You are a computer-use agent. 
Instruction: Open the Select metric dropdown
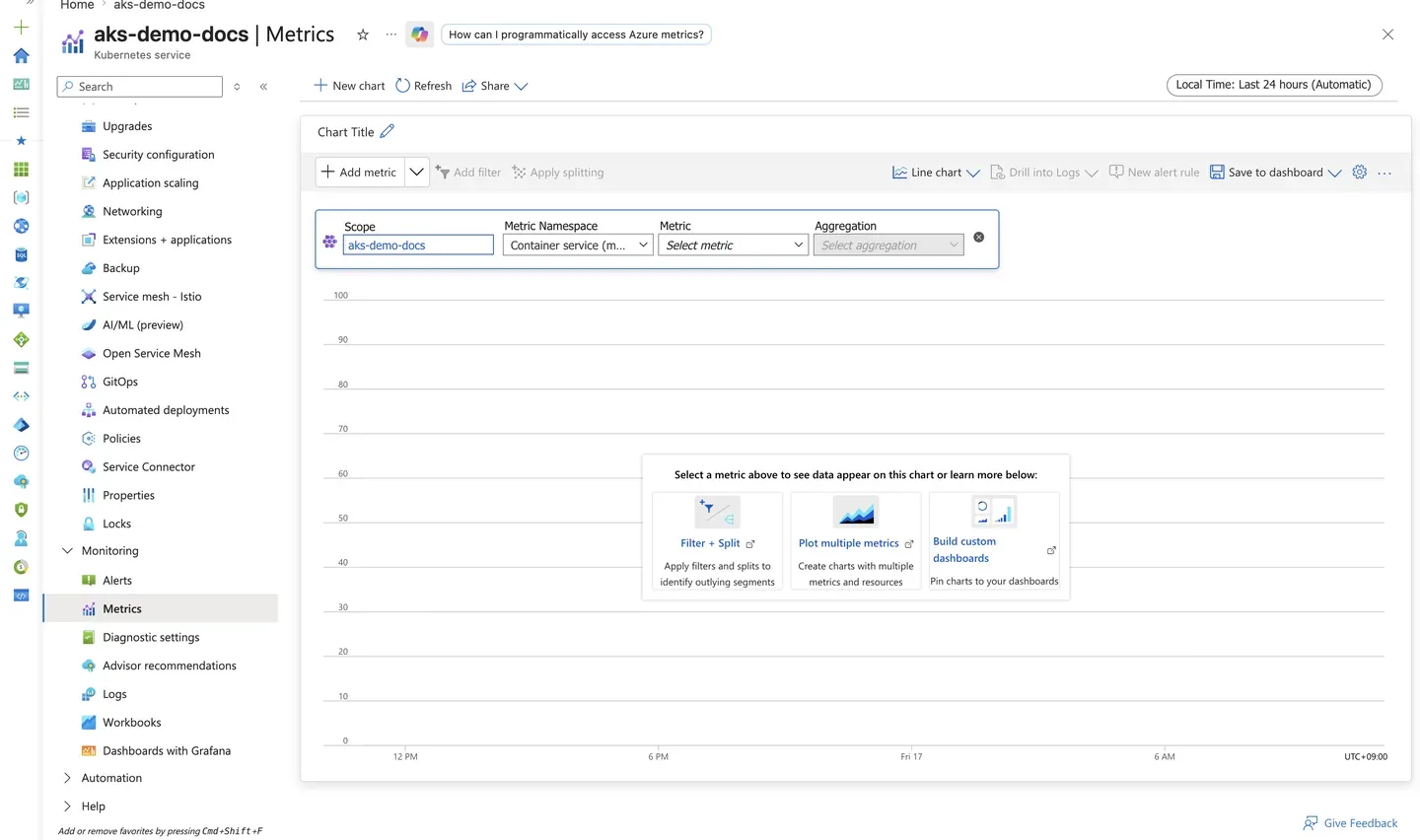click(x=733, y=245)
